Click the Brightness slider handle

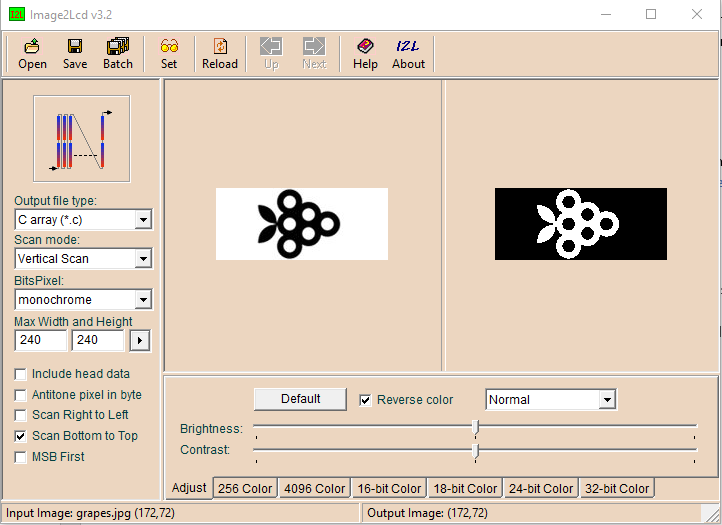click(476, 428)
